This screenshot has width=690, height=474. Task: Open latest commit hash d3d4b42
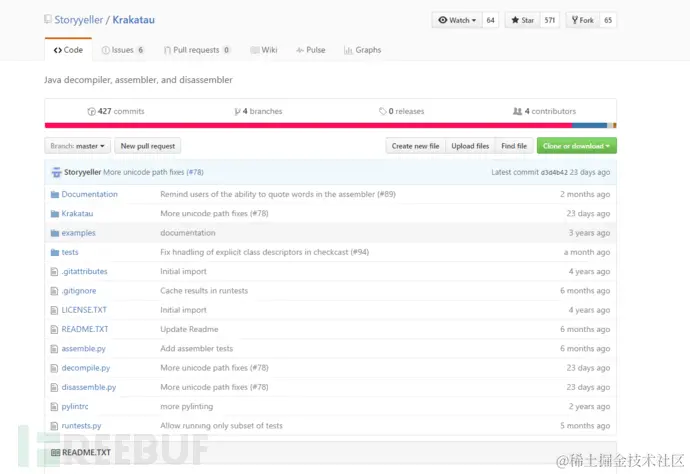point(554,173)
